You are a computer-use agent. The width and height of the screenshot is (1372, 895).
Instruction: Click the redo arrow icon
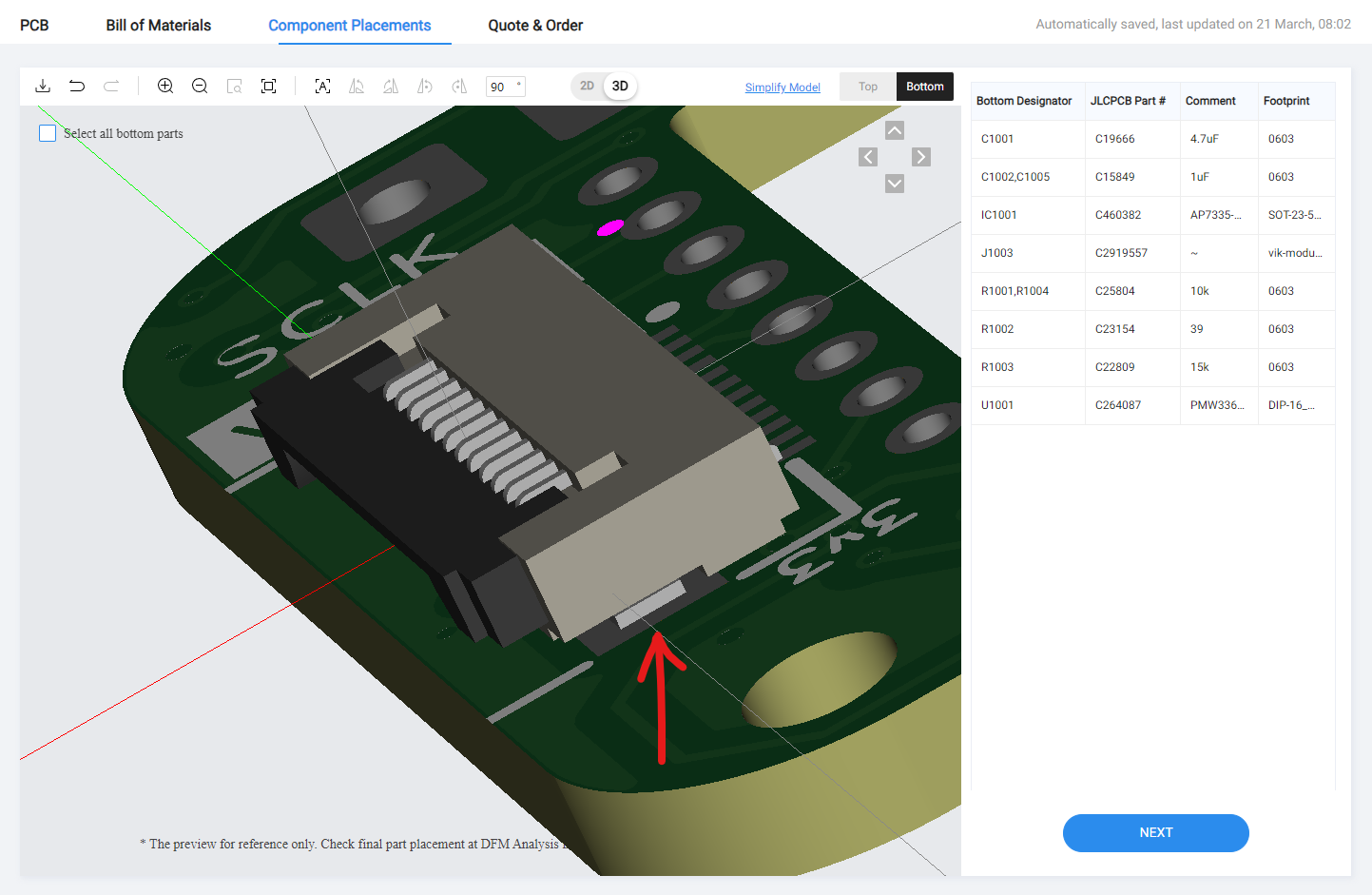point(111,87)
